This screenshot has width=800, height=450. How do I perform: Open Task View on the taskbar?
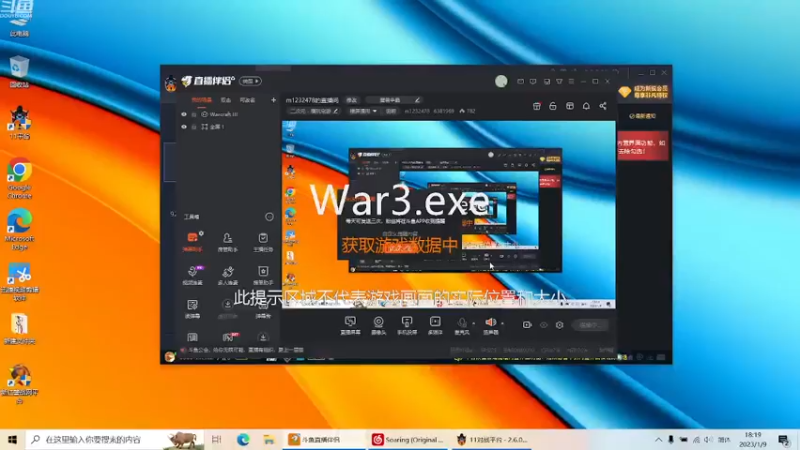coord(217,439)
